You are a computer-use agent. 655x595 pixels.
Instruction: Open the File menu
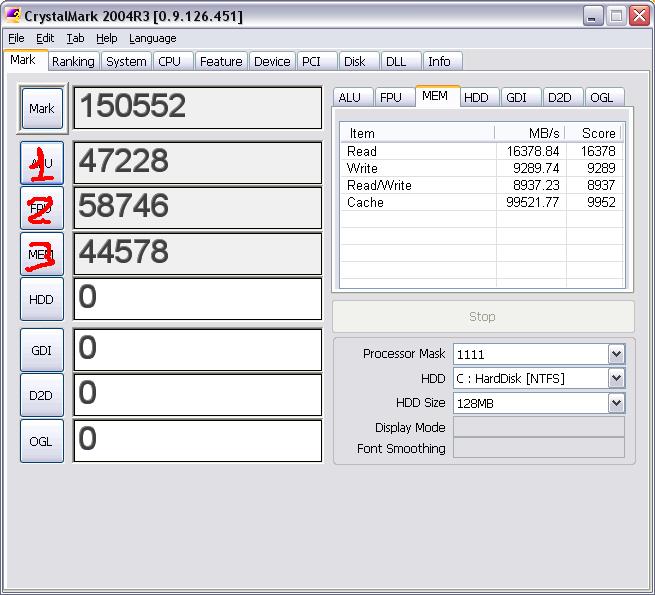pos(16,38)
